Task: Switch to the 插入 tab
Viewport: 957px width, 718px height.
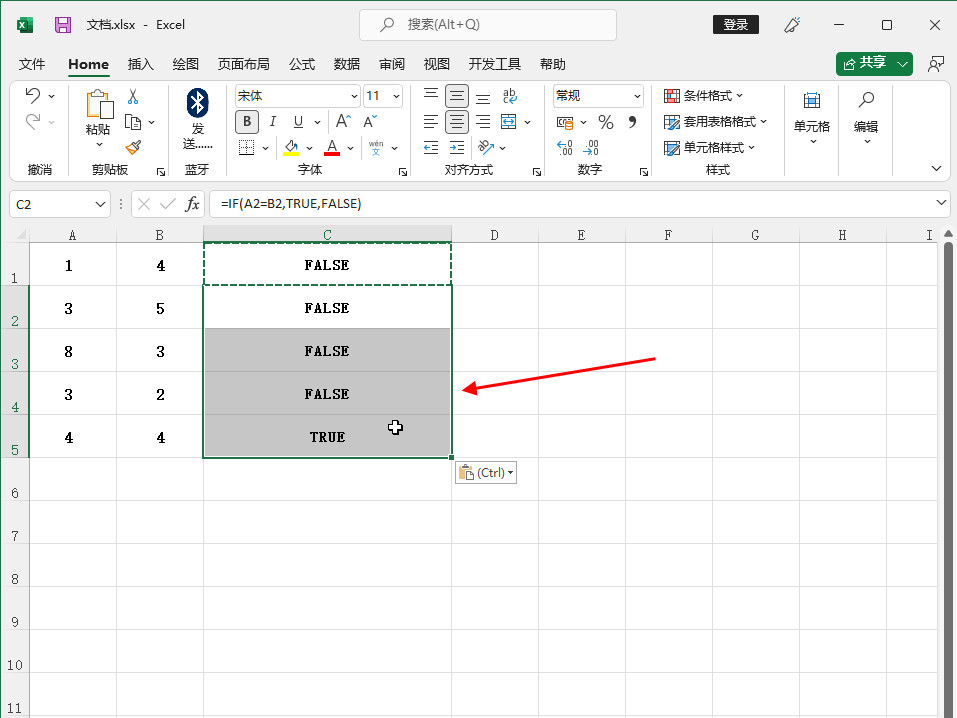Action: (140, 64)
